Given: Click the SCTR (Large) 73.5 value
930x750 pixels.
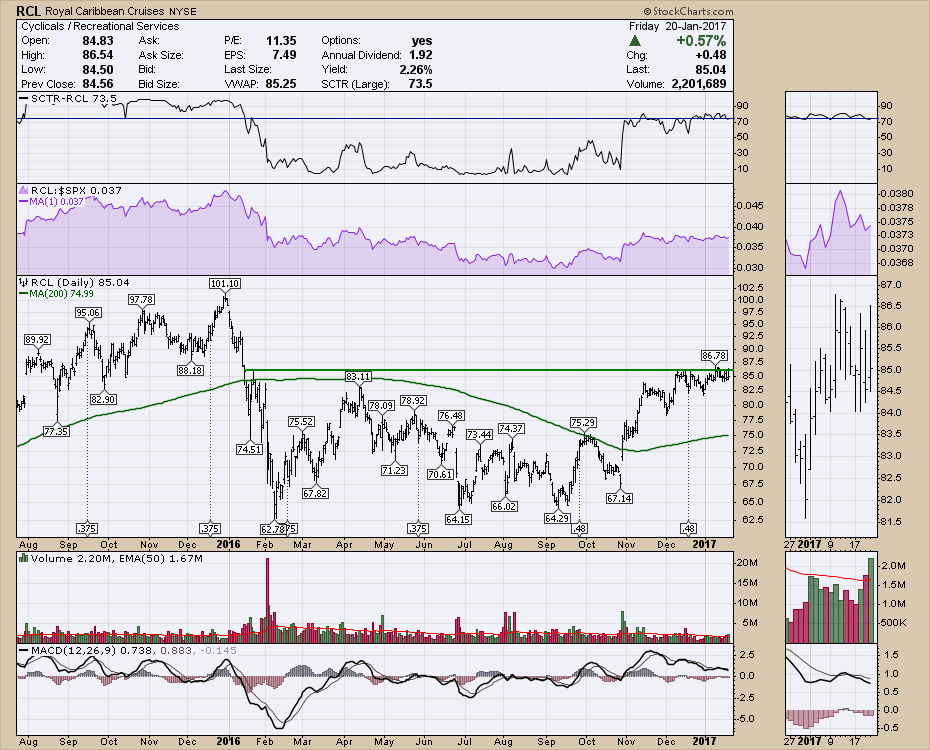Looking at the screenshot, I should pyautogui.click(x=421, y=84).
